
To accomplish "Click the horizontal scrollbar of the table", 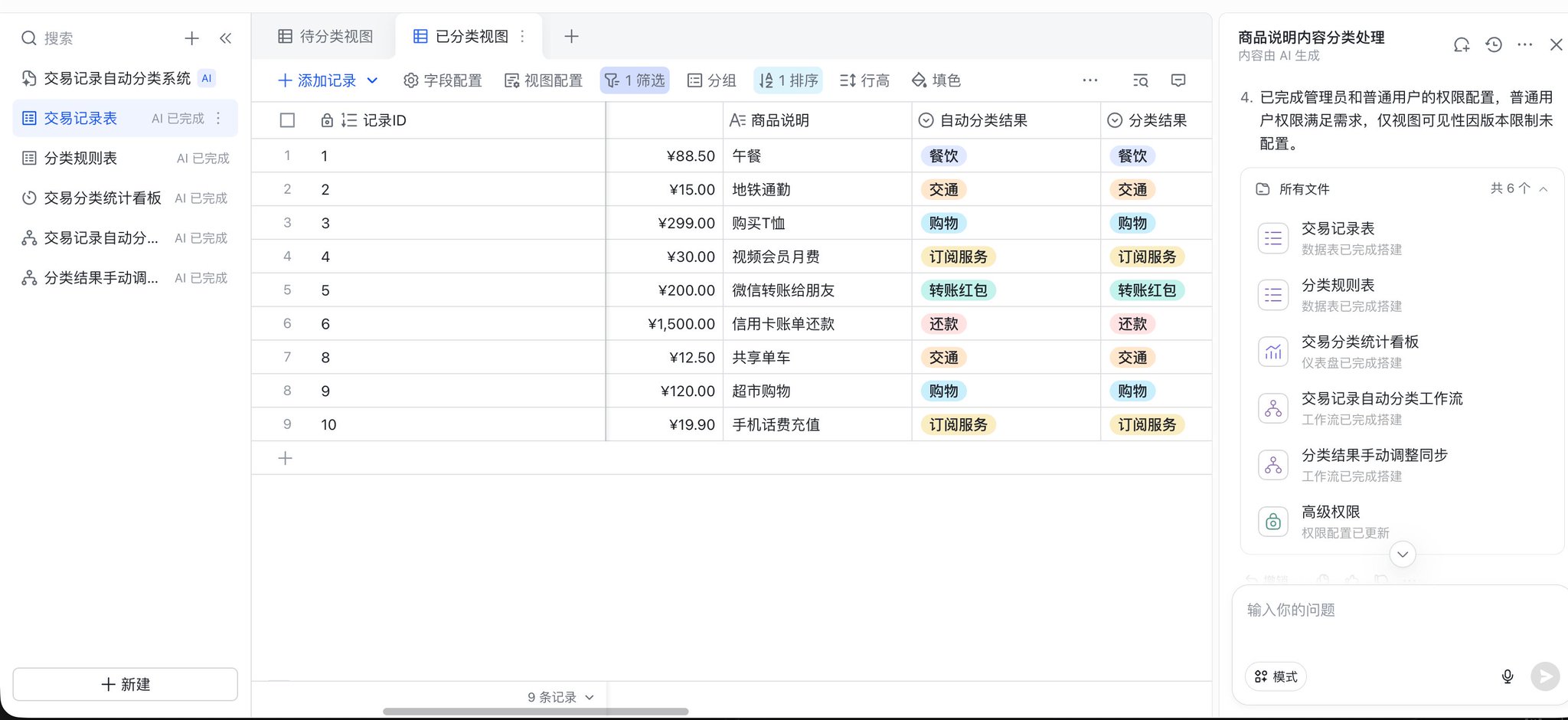I will point(535,712).
